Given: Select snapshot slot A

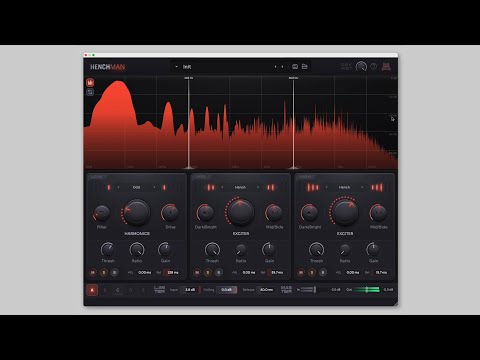Looking at the screenshot, I should (92, 290).
